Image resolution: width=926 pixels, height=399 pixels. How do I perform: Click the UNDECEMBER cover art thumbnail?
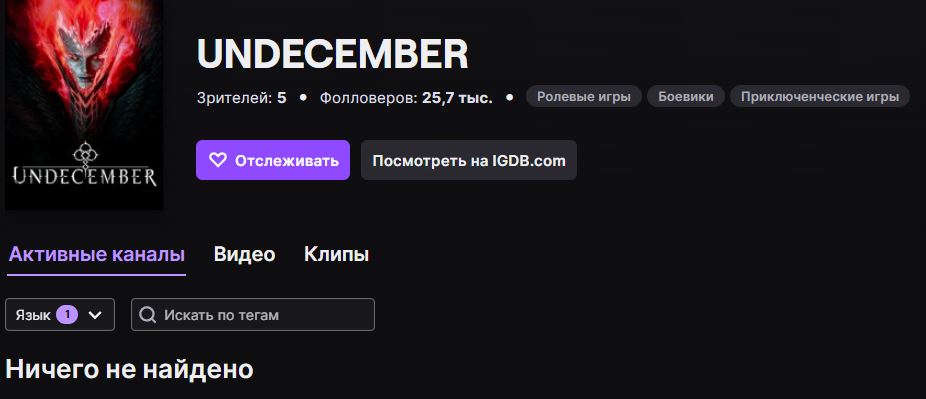coord(84,104)
